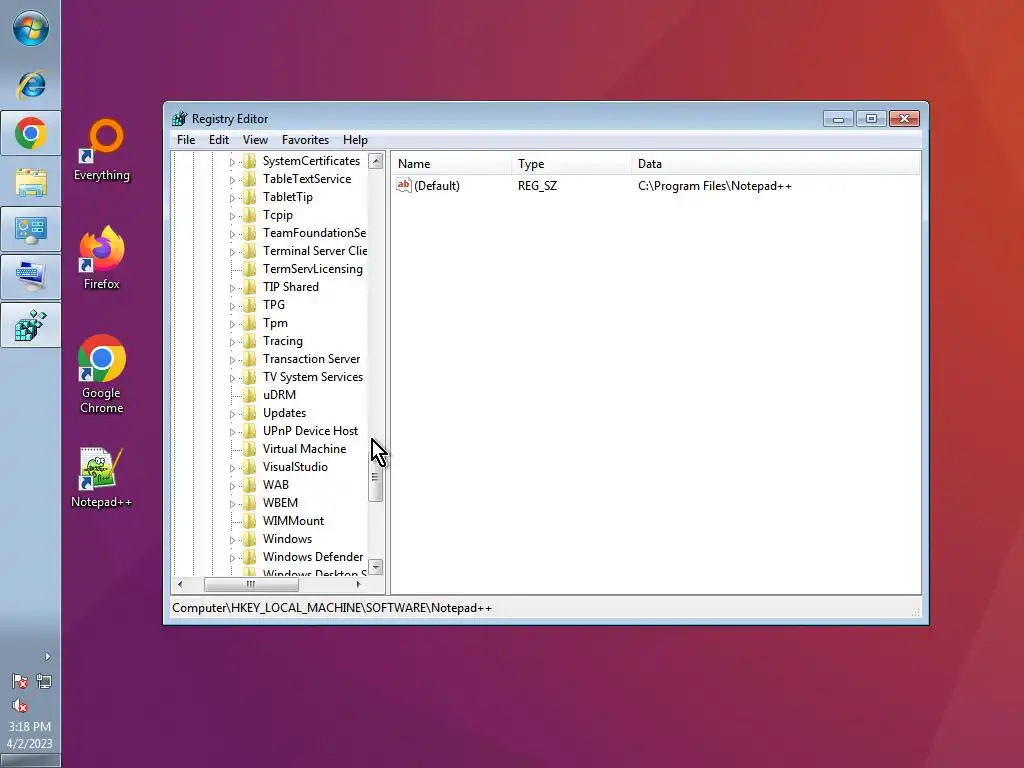The height and width of the screenshot is (768, 1024).
Task: Click the Show desktop button
Action: [x=30, y=761]
